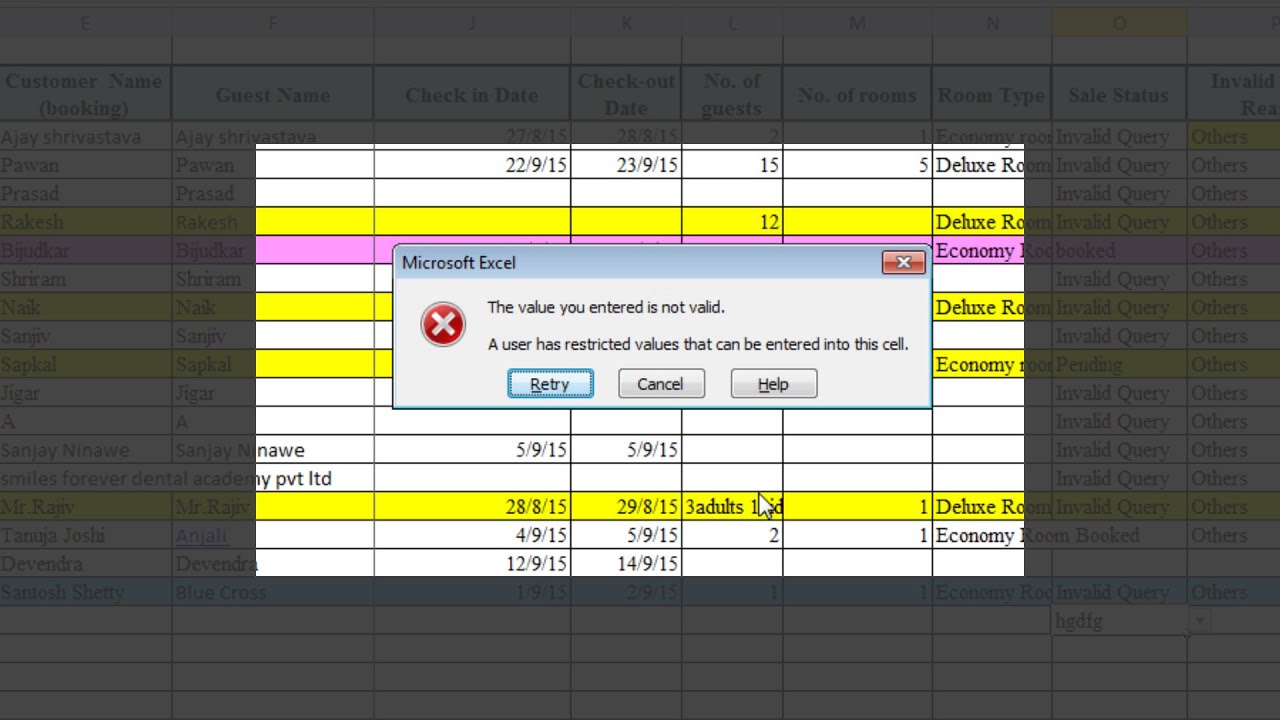Viewport: 1280px width, 720px height.
Task: Select the 3adults 1kid guests cell
Action: [732, 507]
